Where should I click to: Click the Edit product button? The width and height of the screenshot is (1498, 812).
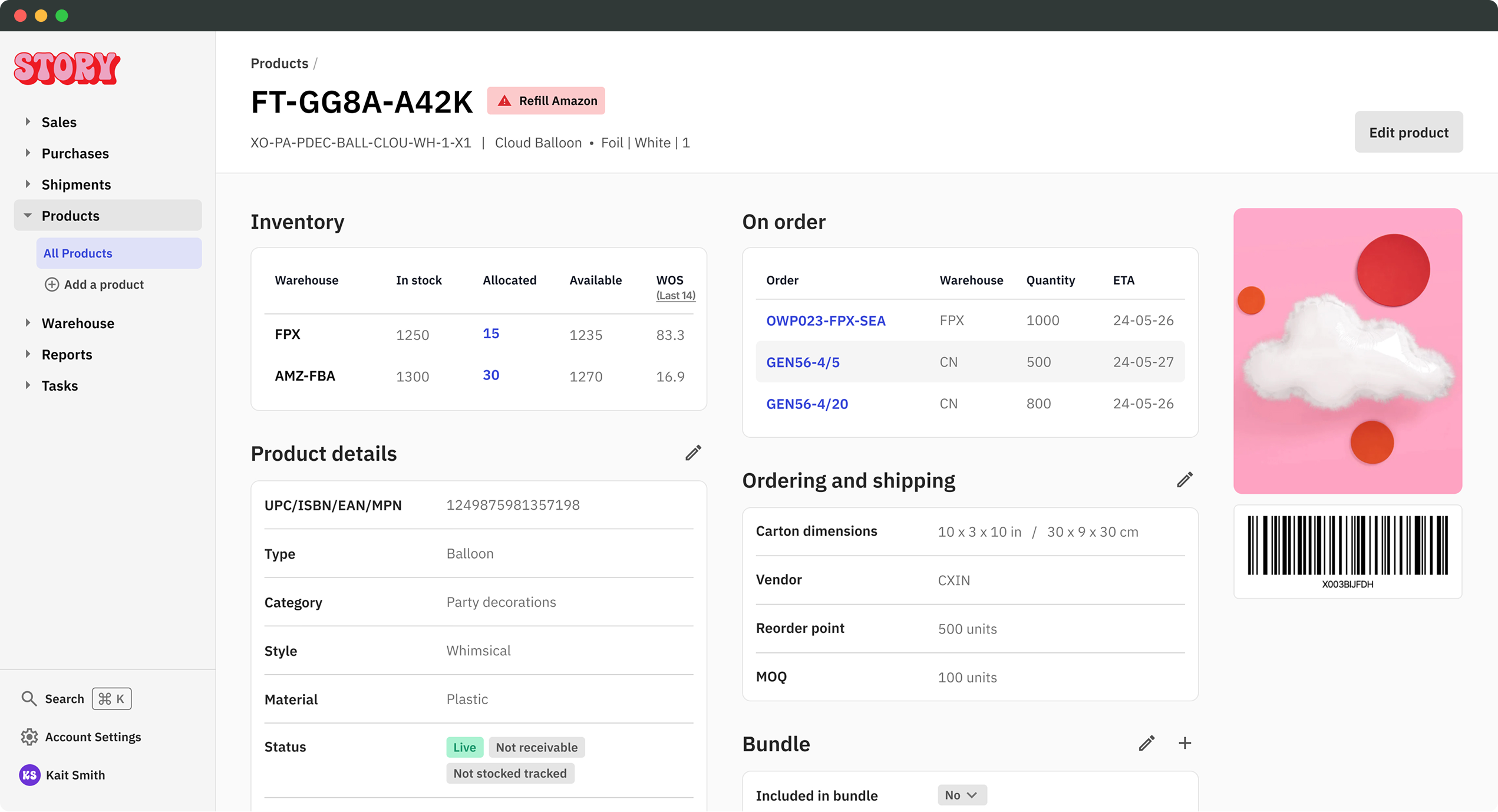[1408, 132]
